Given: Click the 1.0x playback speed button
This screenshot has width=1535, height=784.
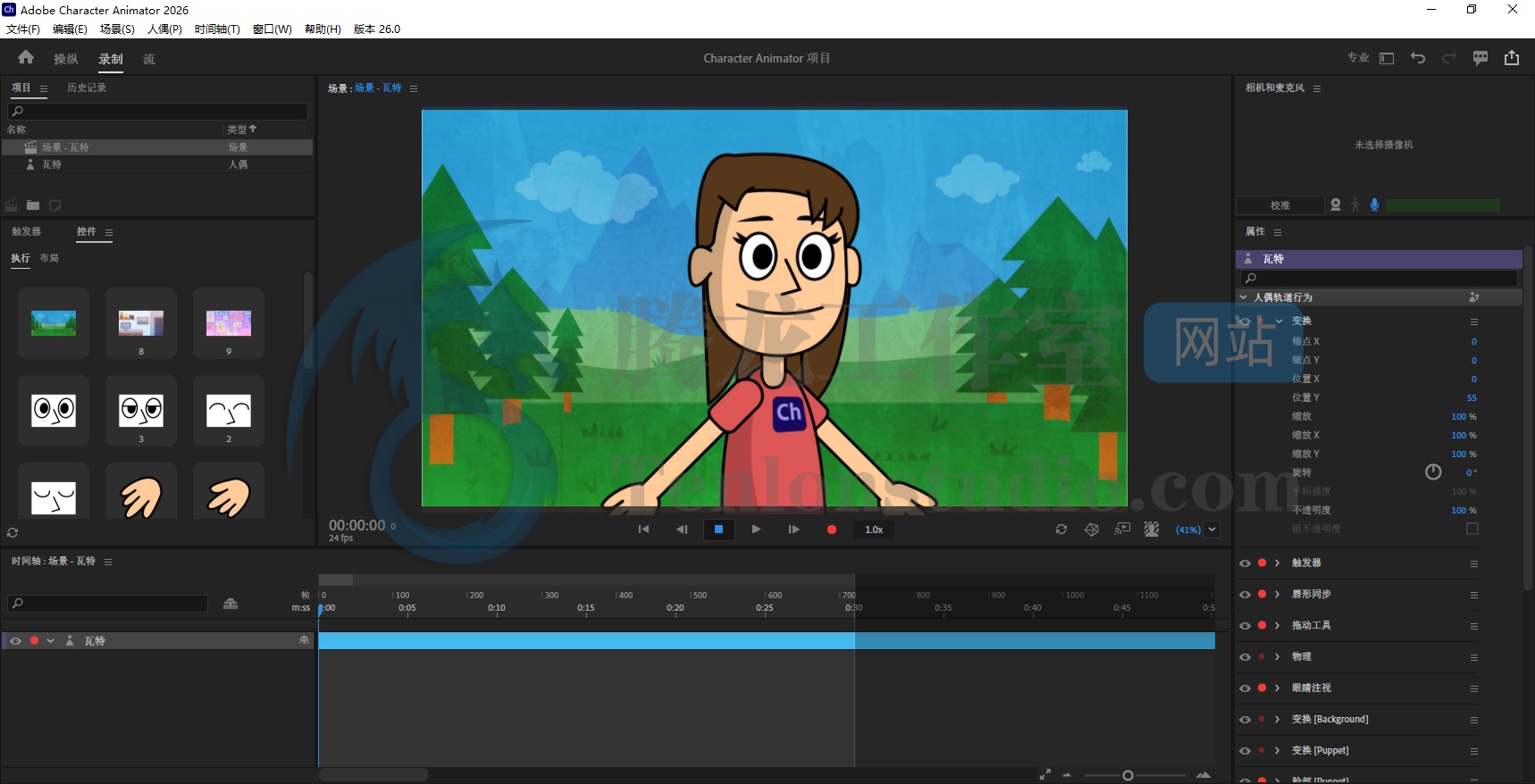Looking at the screenshot, I should tap(874, 530).
